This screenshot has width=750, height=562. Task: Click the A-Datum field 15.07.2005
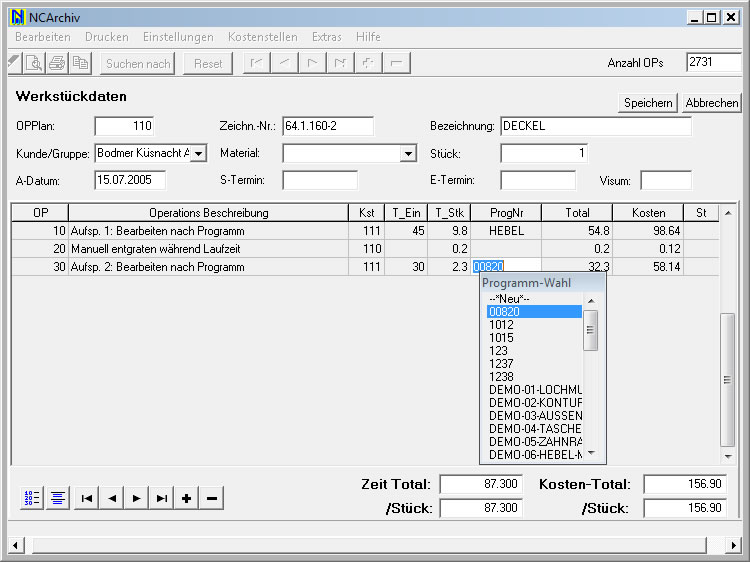point(130,180)
